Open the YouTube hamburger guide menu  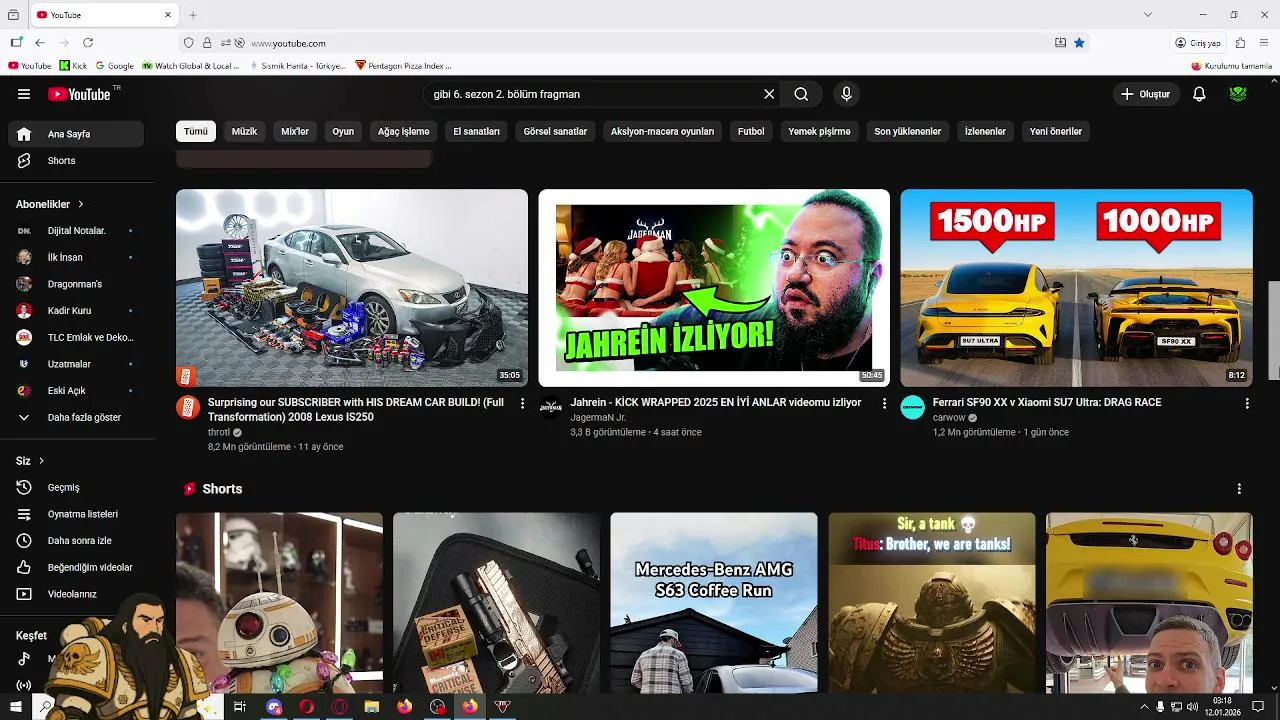(x=24, y=94)
